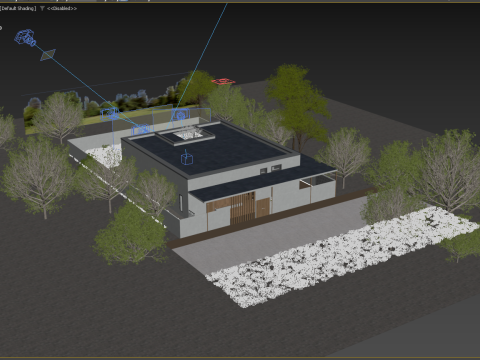
Task: Select the blue box gizmo on the roof
Action: click(187, 158)
